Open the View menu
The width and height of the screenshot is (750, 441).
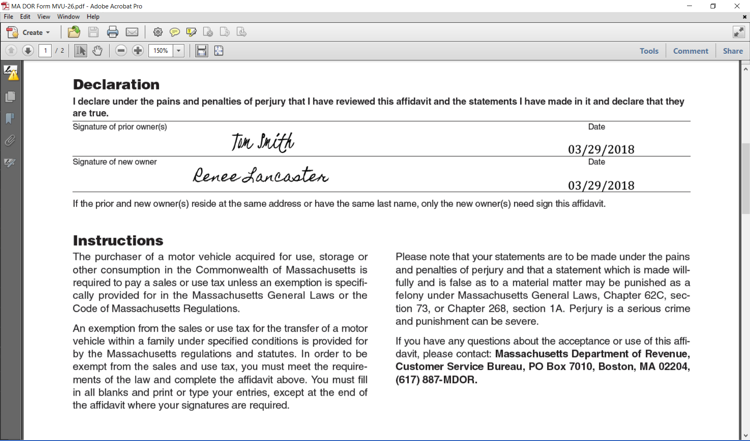[44, 16]
